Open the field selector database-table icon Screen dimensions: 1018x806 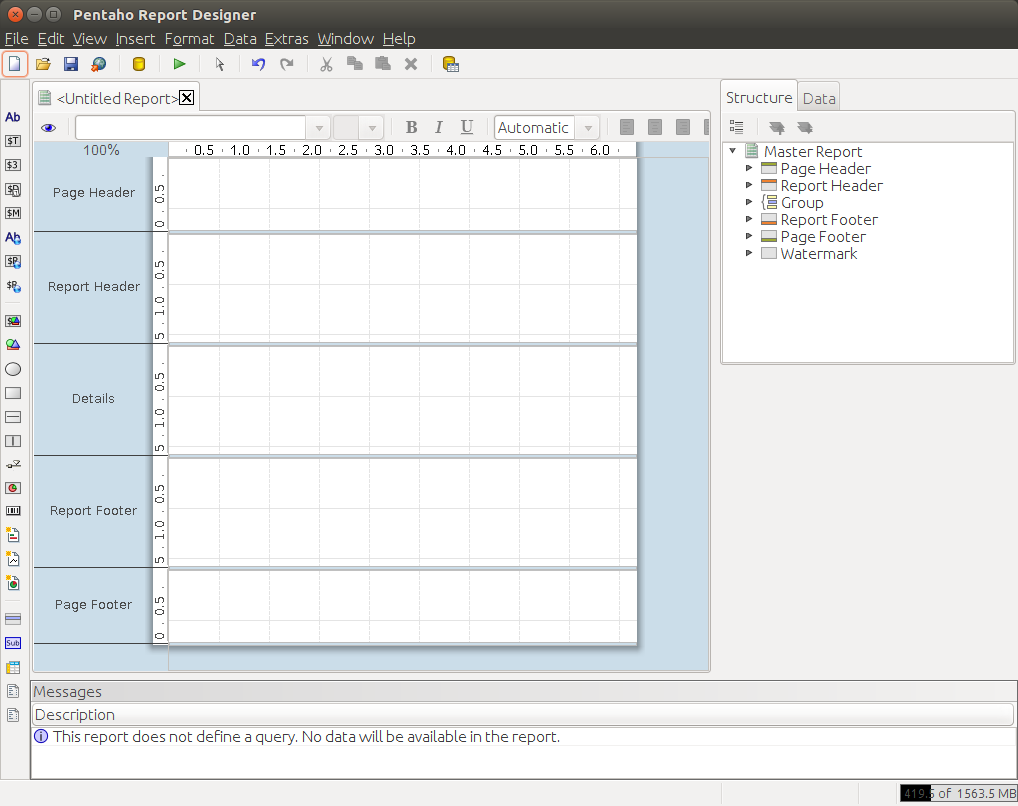click(x=451, y=64)
